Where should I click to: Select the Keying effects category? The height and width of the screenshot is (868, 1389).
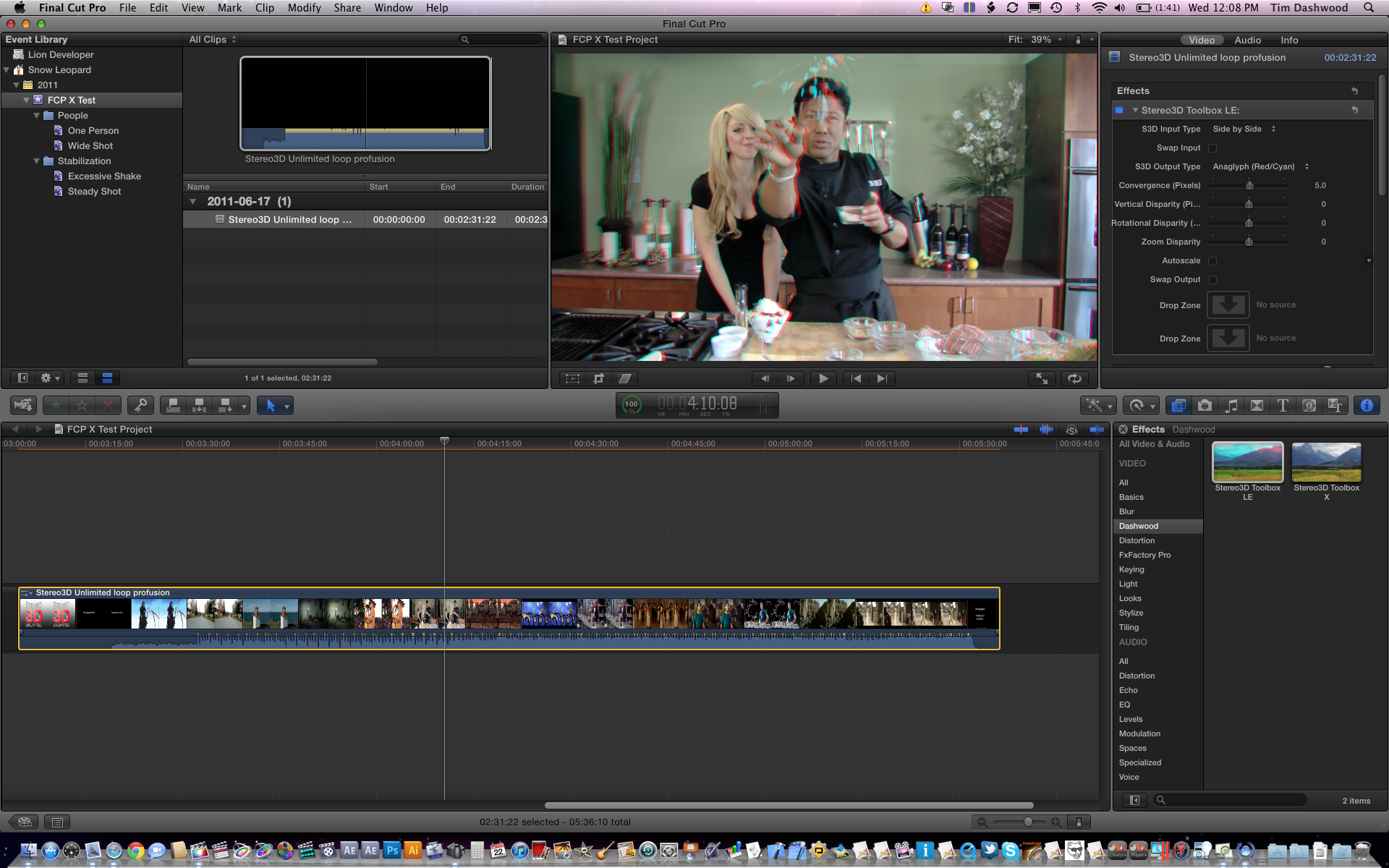coord(1157,569)
